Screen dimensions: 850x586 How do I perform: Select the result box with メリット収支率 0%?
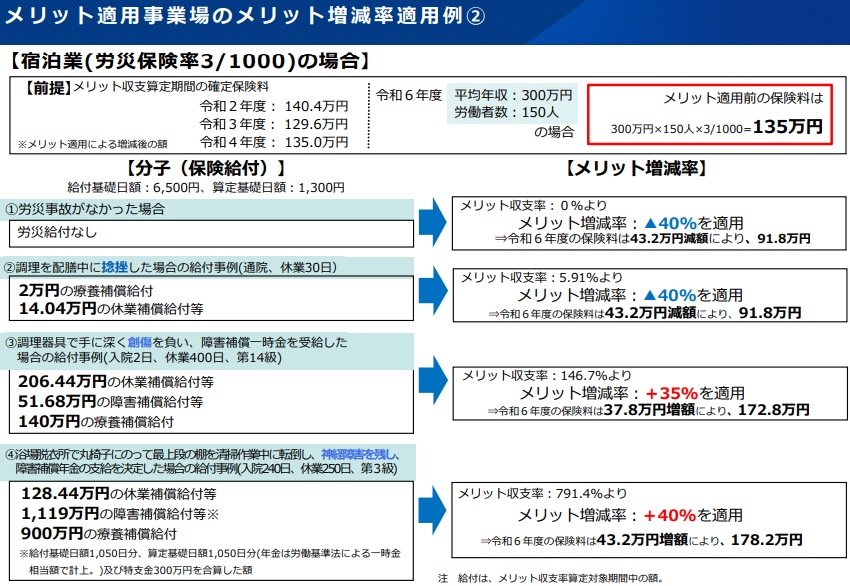(x=634, y=222)
